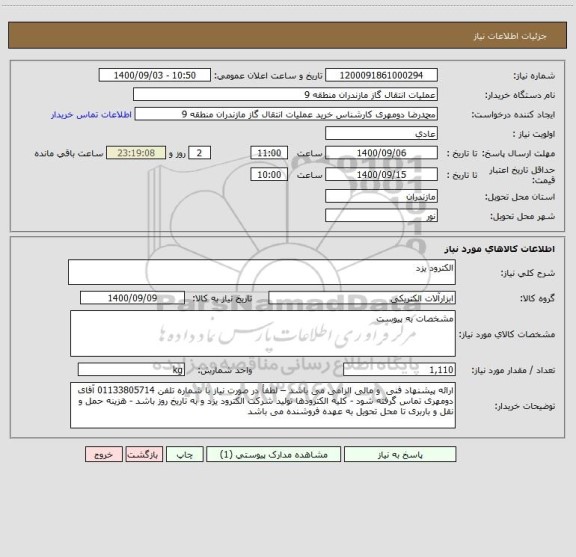This screenshot has width=576, height=557.
Task: Click گروه کالا field ابزارآلات الکتریکی
Action: (362, 298)
